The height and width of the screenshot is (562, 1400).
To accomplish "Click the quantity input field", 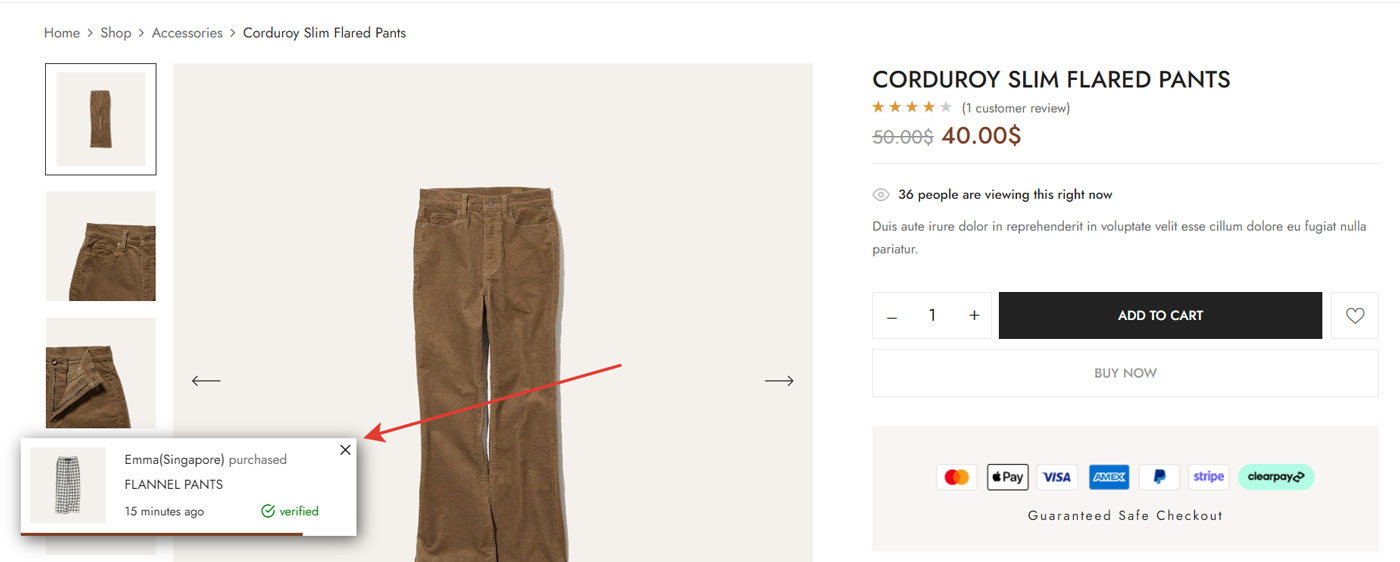I will 932,316.
